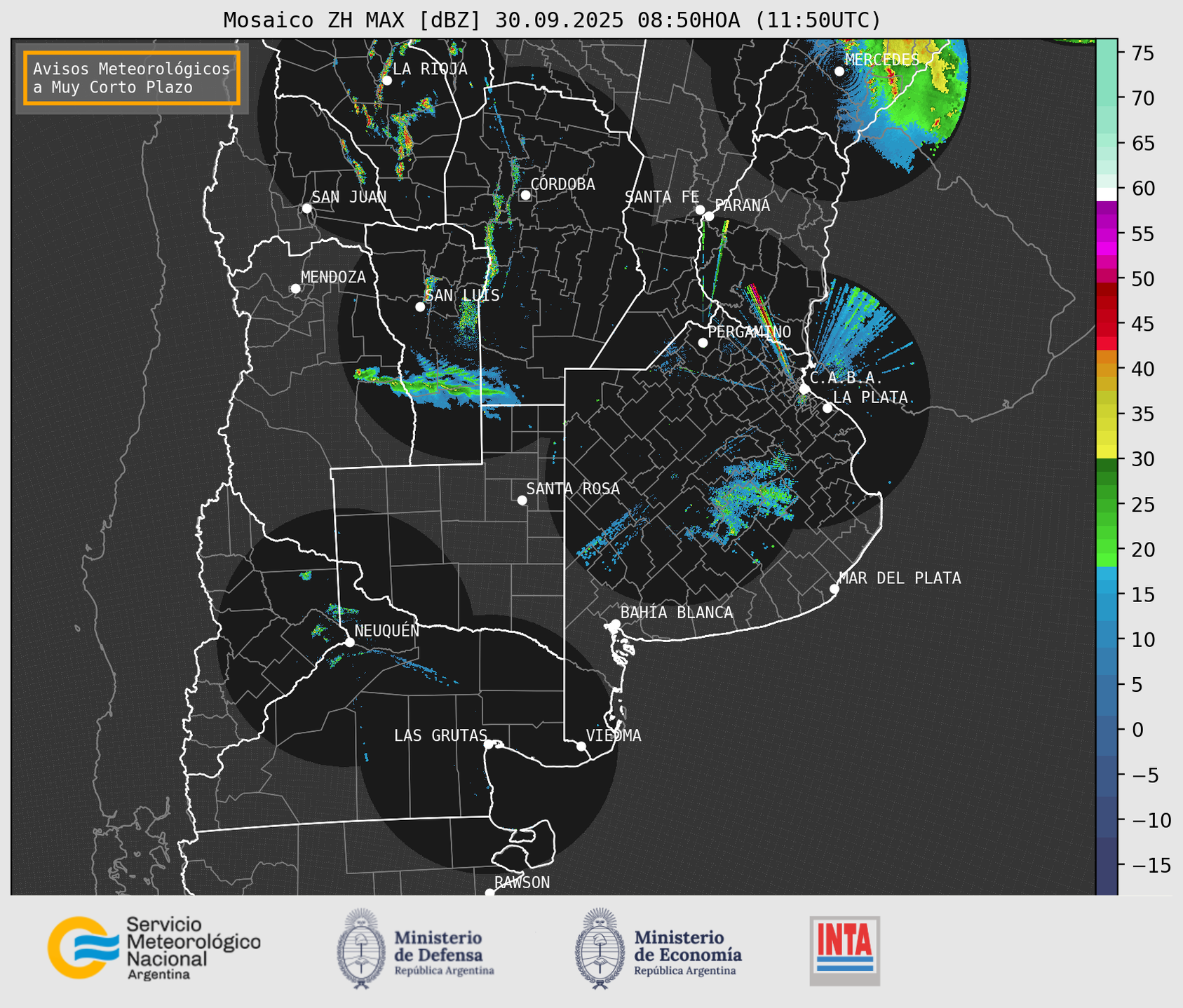Image resolution: width=1183 pixels, height=1008 pixels.
Task: Select the Bahía Blanca city marker
Action: click(x=615, y=624)
